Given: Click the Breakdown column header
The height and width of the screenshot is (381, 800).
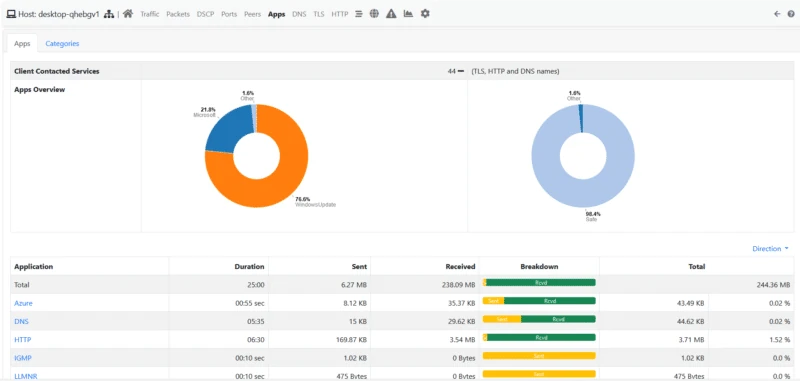Looking at the screenshot, I should [x=539, y=267].
